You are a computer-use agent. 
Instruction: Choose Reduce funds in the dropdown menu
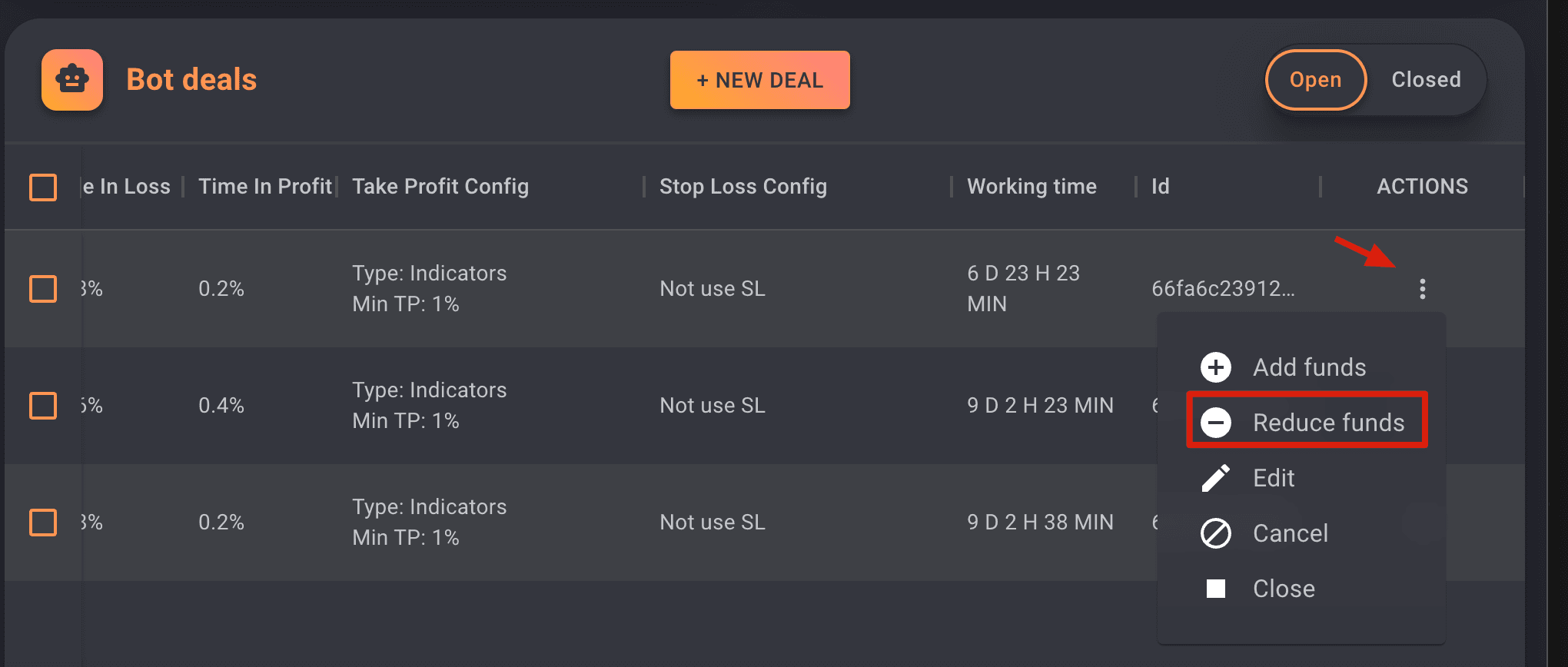click(x=1328, y=423)
